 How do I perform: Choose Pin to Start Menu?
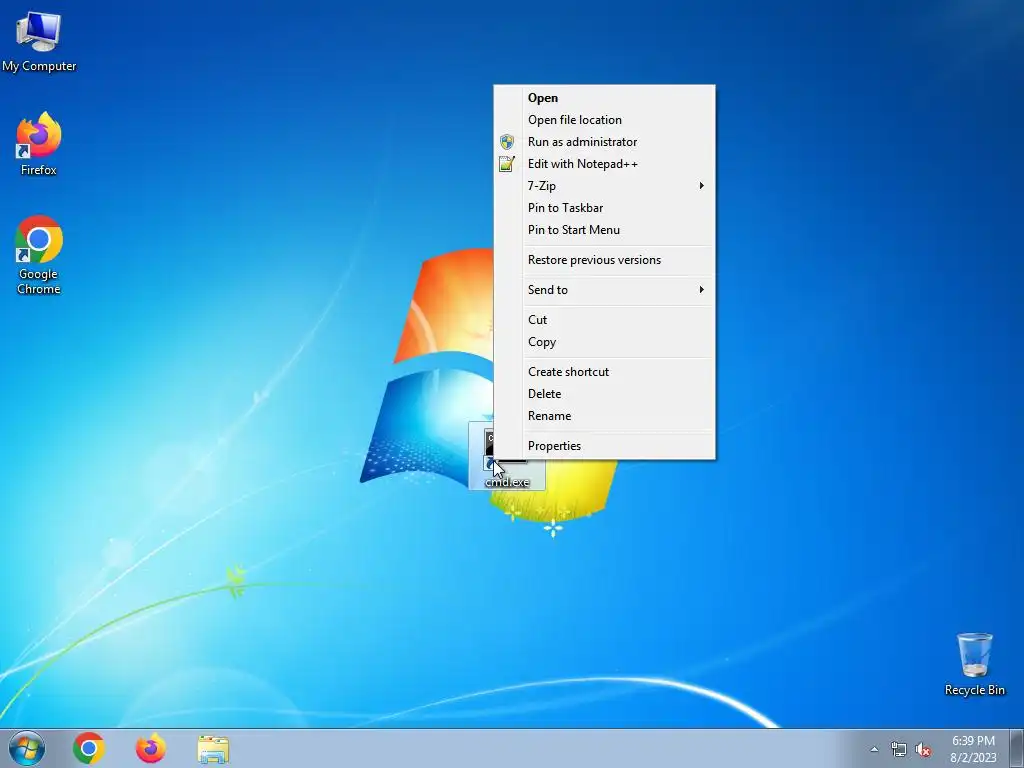click(604, 230)
